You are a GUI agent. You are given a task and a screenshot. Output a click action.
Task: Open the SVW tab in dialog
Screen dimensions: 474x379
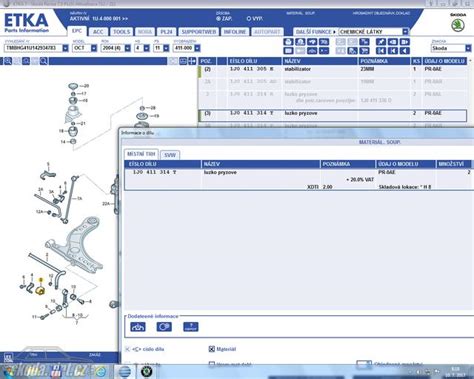[170, 155]
